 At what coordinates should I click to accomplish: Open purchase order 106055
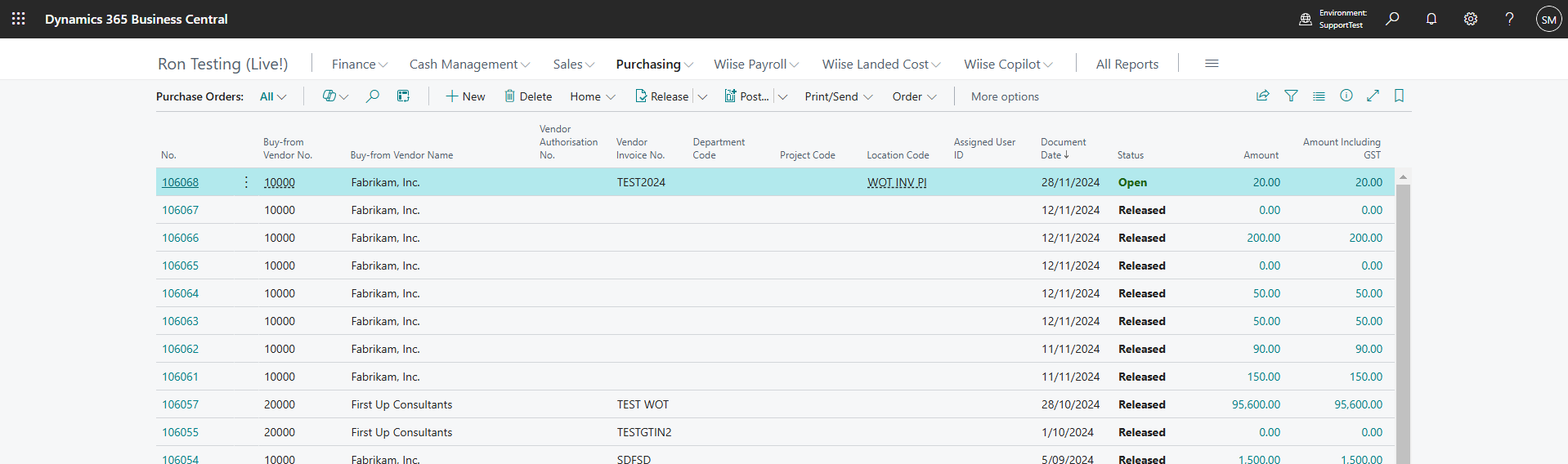coord(180,432)
